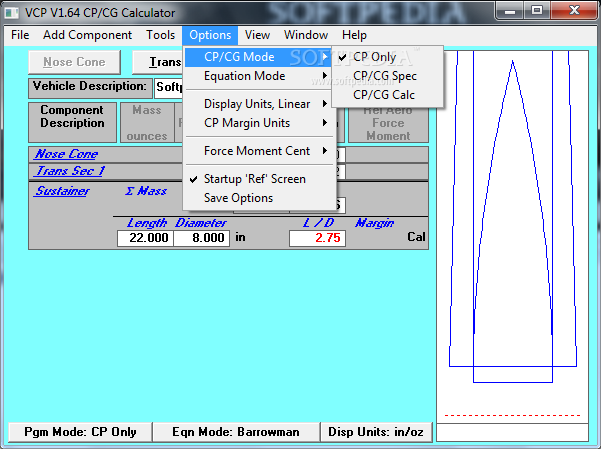Image resolution: width=601 pixels, height=449 pixels.
Task: Click the Vehicle Description label
Action: coord(90,86)
